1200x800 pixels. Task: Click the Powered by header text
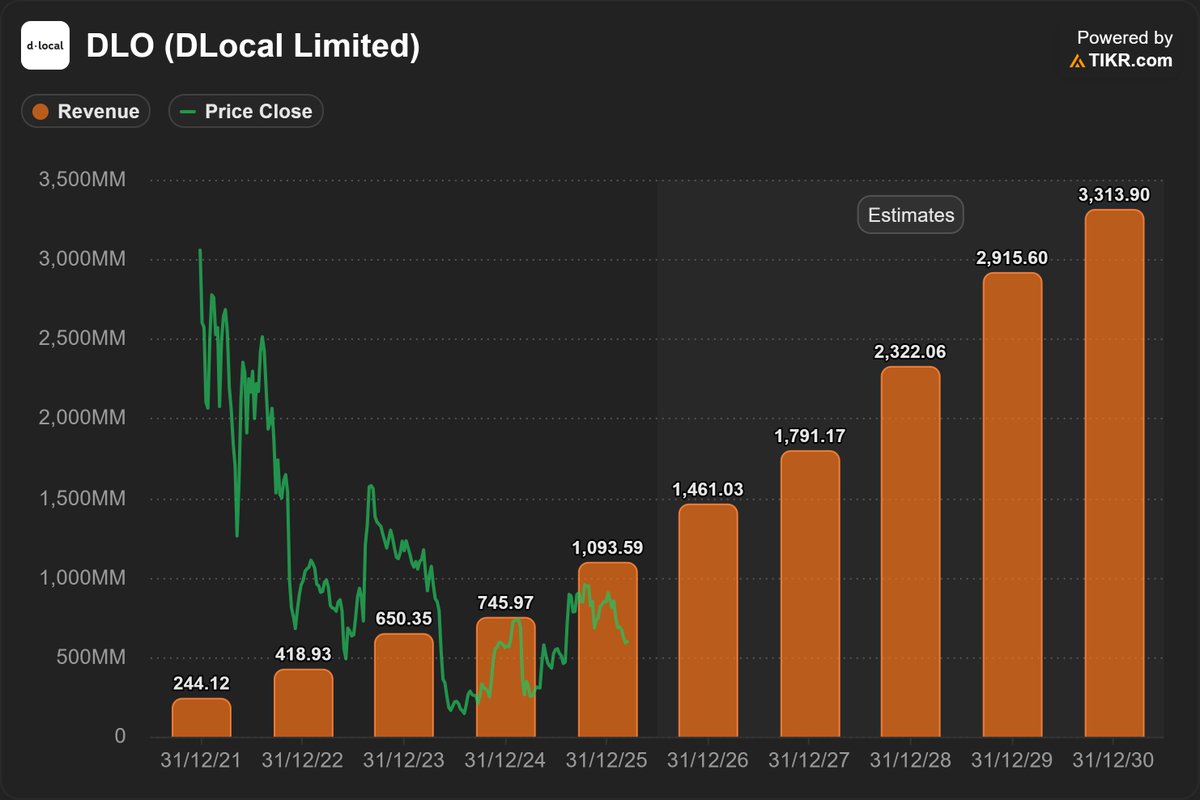(1124, 37)
